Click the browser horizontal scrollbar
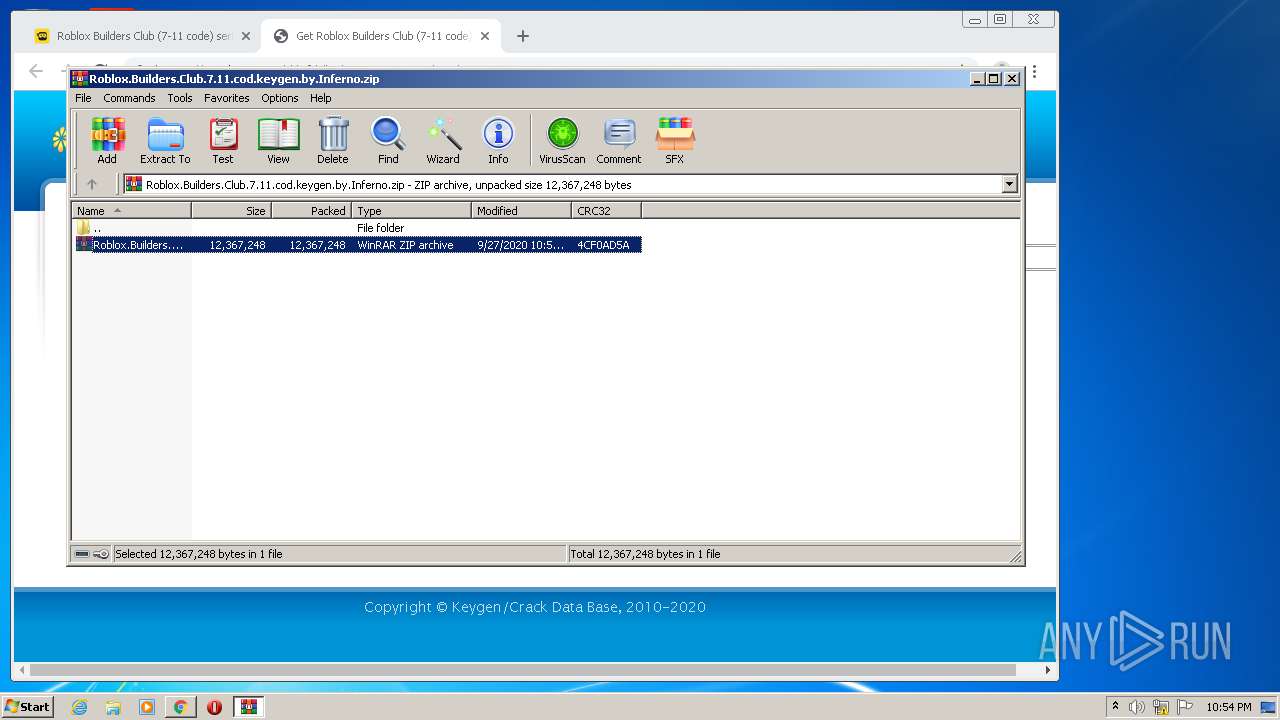 tap(523, 670)
